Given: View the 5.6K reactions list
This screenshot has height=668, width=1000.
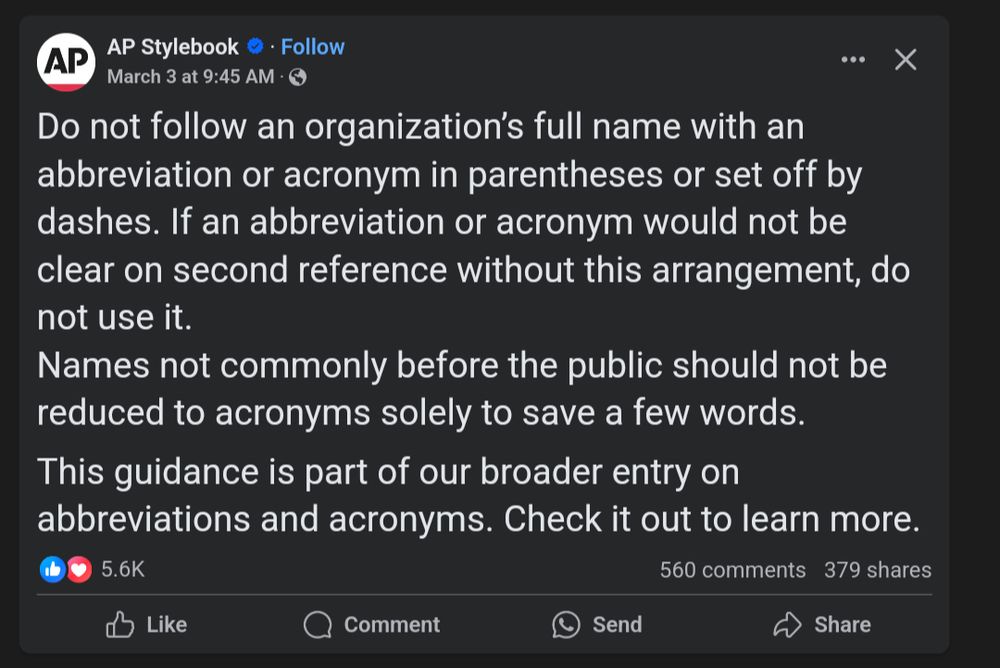Looking at the screenshot, I should click(122, 569).
